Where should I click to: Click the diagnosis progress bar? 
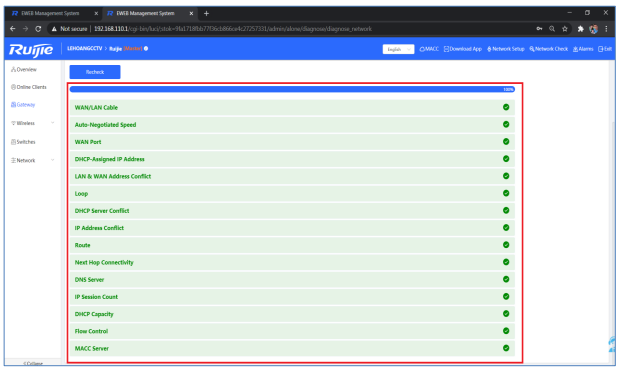point(292,89)
